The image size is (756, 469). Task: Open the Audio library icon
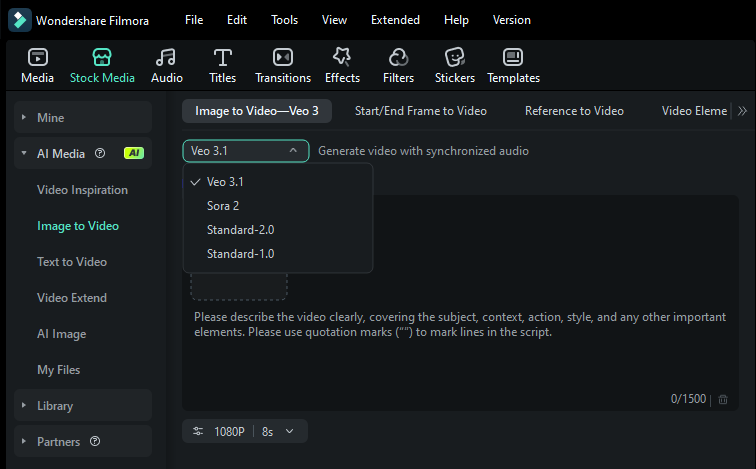click(166, 57)
